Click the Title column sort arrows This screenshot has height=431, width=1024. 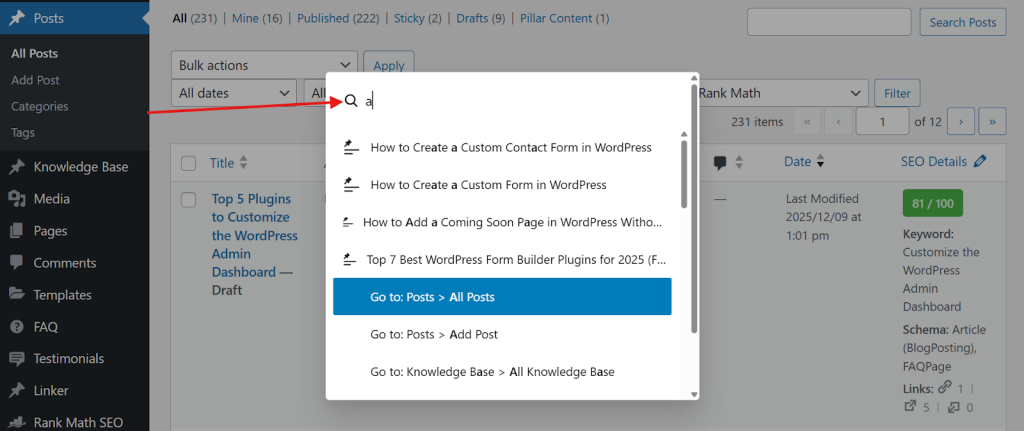244,163
